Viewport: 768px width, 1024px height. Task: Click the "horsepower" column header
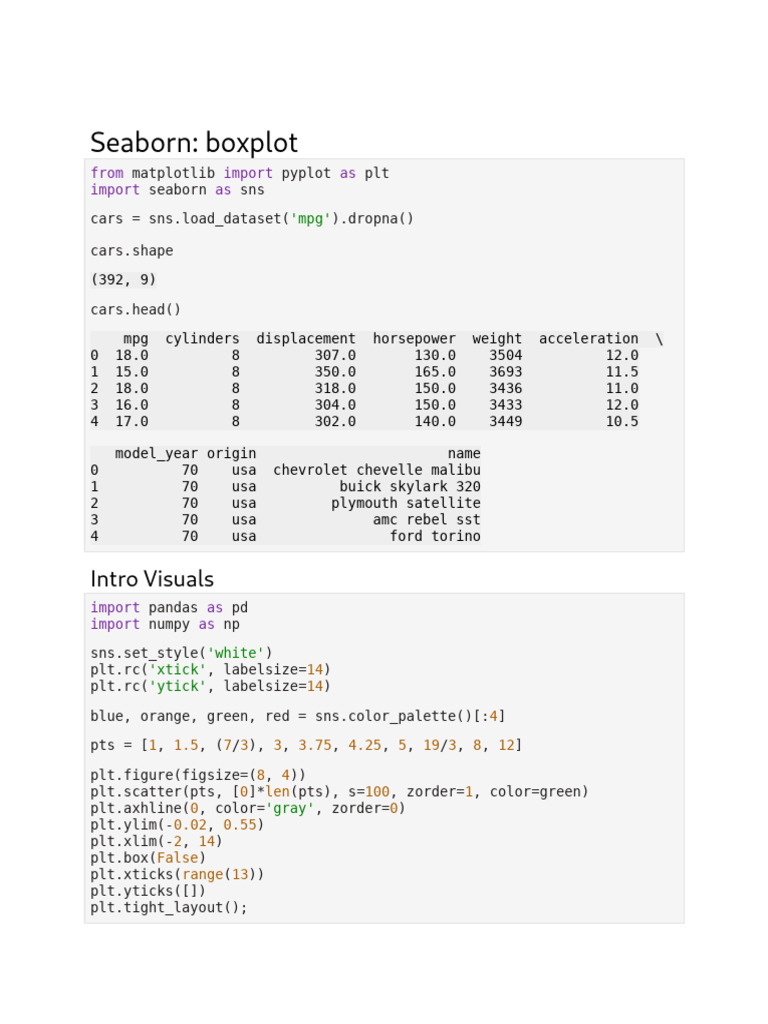(x=413, y=339)
